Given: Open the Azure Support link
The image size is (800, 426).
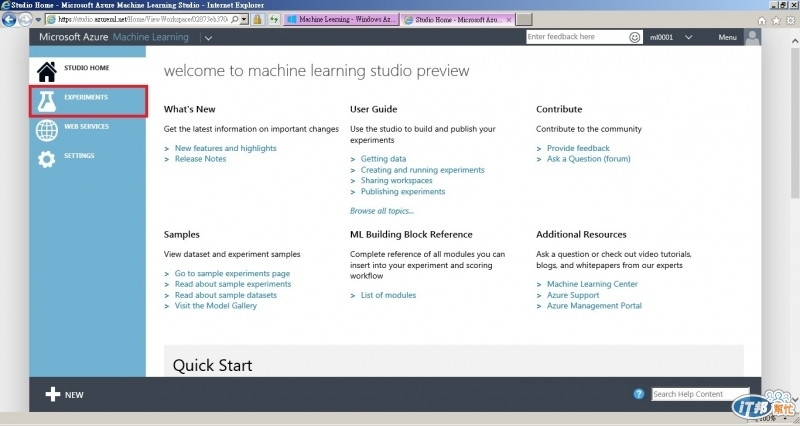Looking at the screenshot, I should coord(573,295).
